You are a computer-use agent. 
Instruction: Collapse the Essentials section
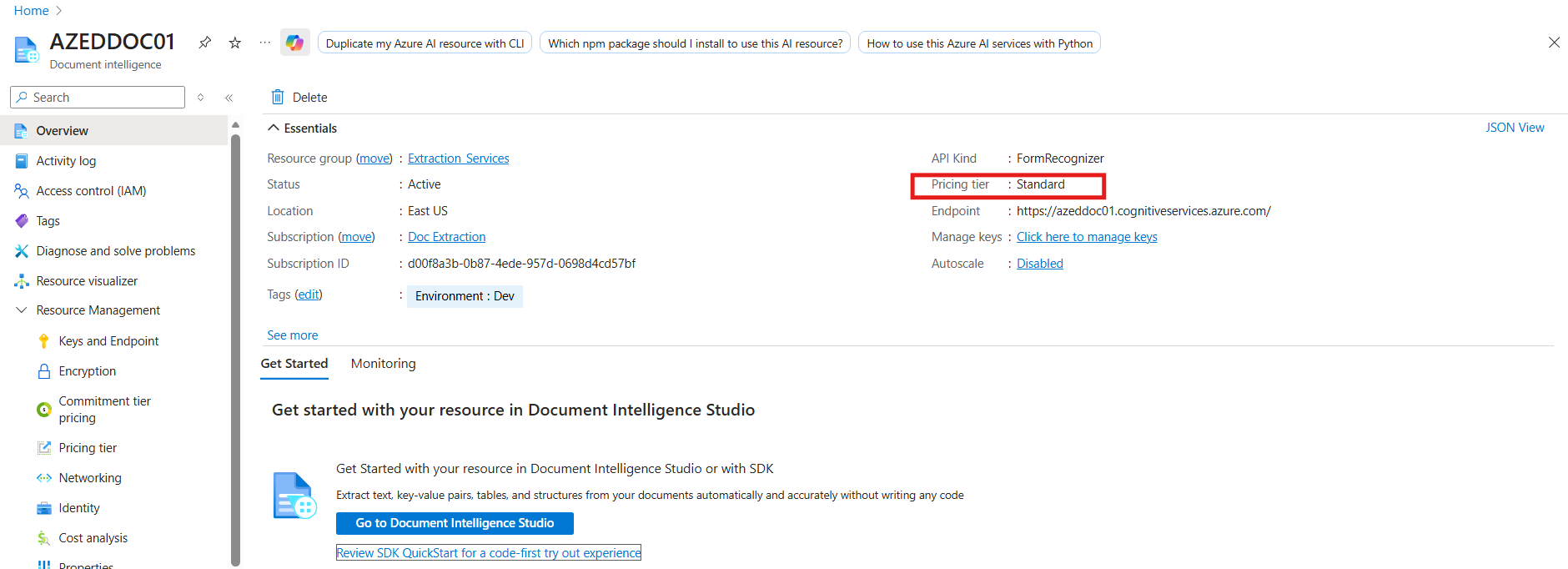pyautogui.click(x=273, y=128)
